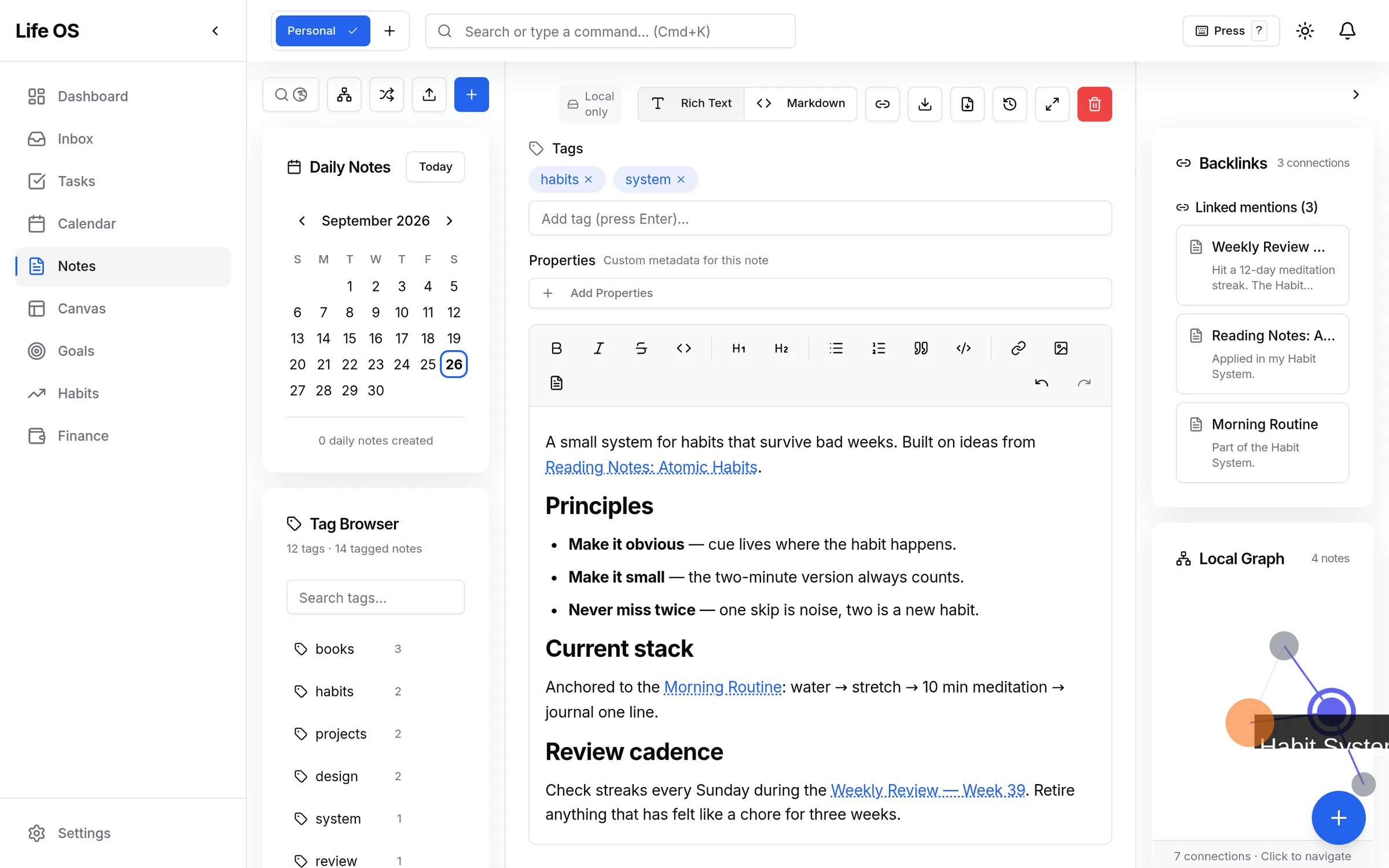This screenshot has height=868, width=1389.
Task: Click the upload/export notes icon
Action: [429, 94]
